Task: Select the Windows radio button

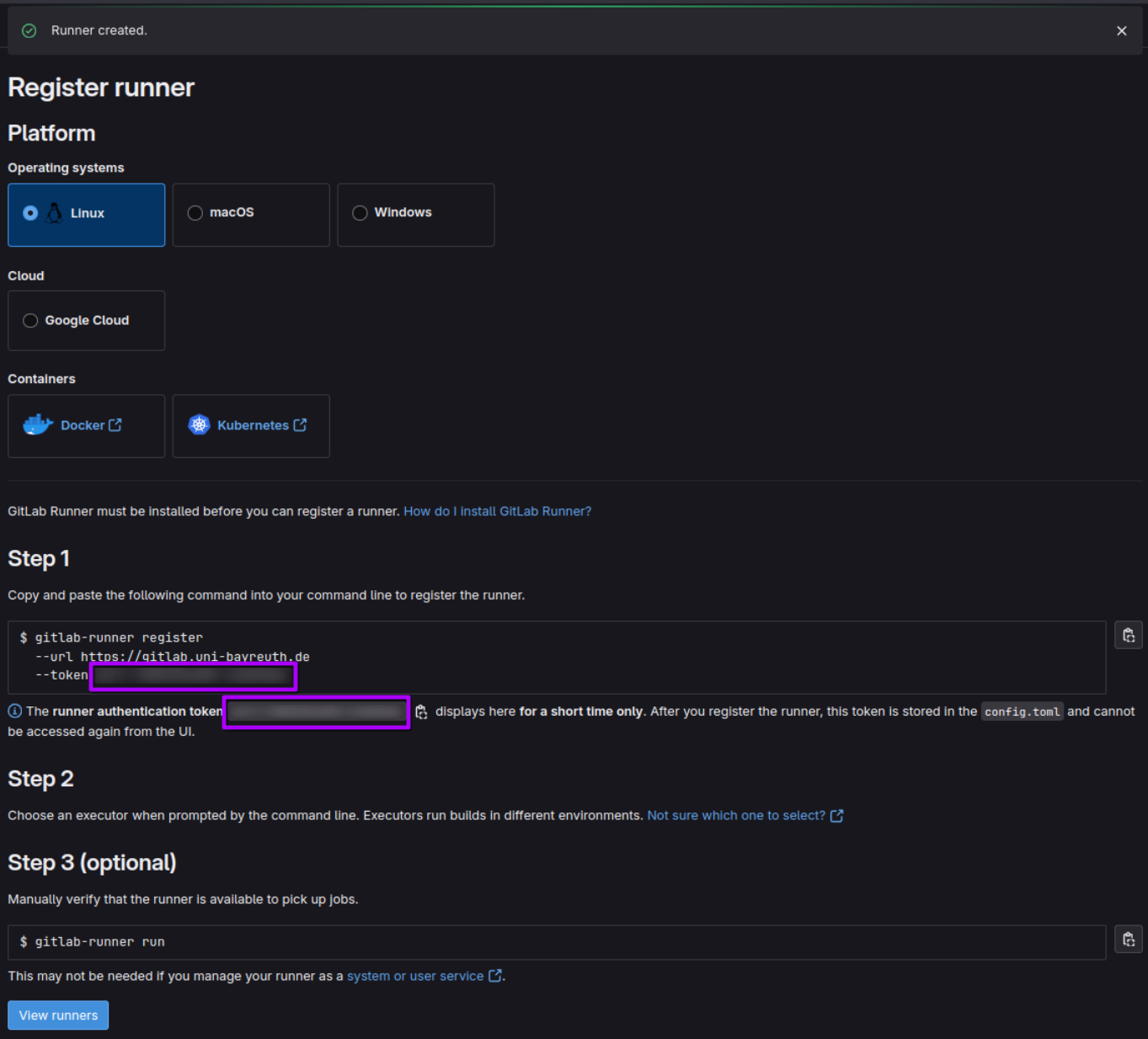Action: pyautogui.click(x=360, y=213)
